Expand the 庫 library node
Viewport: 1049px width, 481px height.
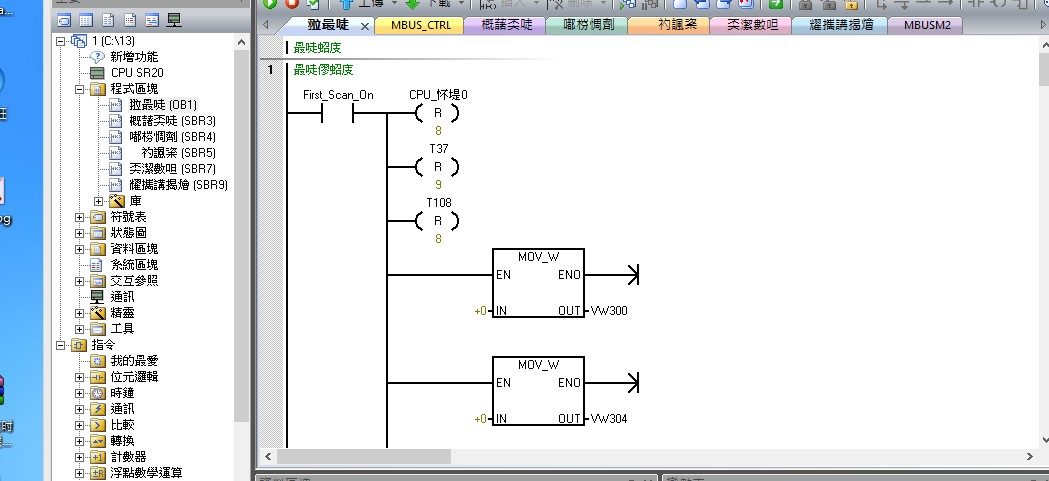tap(99, 201)
